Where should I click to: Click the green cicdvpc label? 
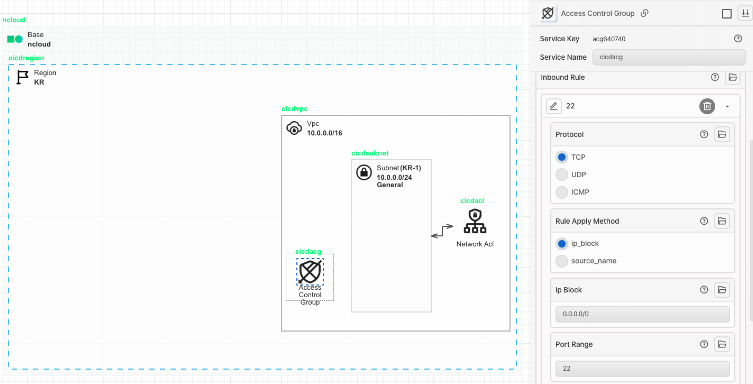point(294,109)
